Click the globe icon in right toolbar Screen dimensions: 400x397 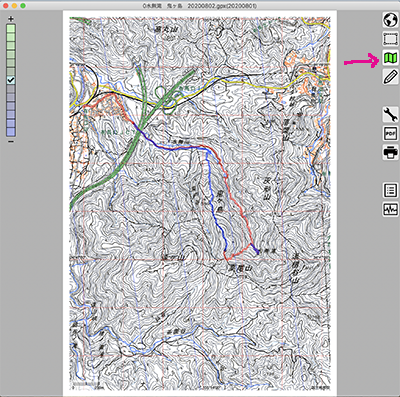tap(390, 20)
